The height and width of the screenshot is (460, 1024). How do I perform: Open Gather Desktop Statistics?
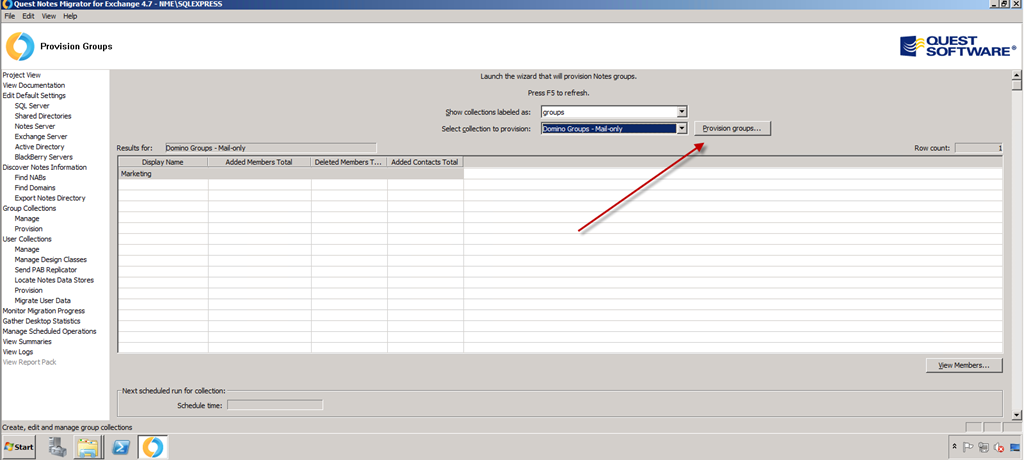pyautogui.click(x=42, y=321)
